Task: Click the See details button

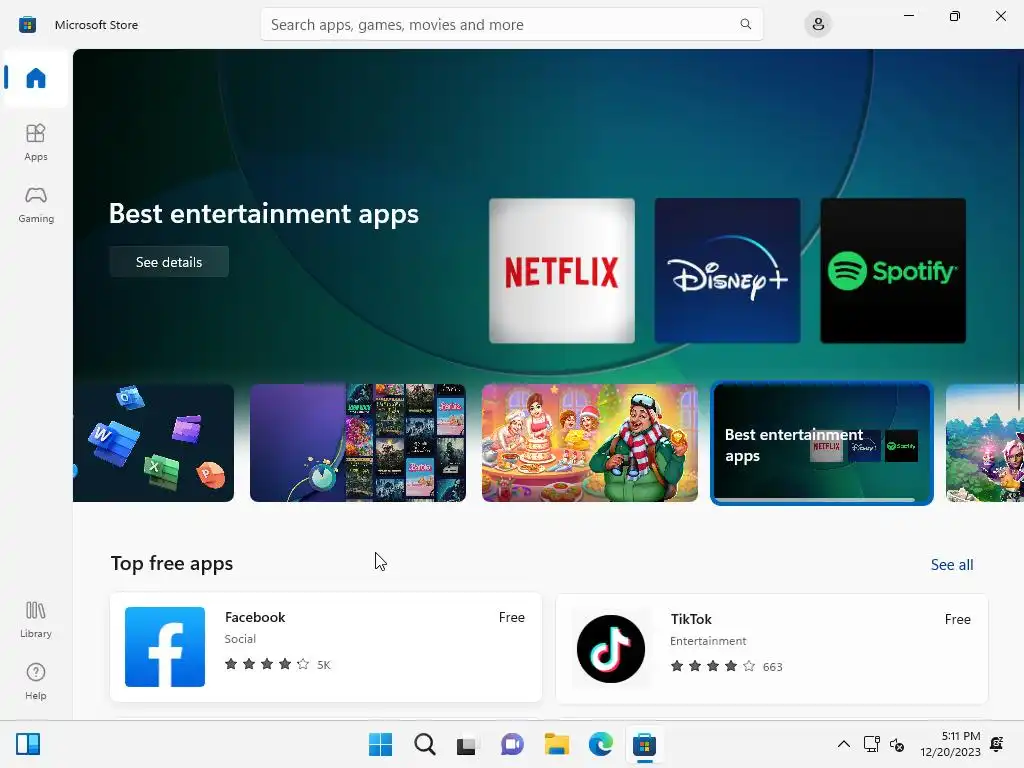Action: [x=168, y=262]
